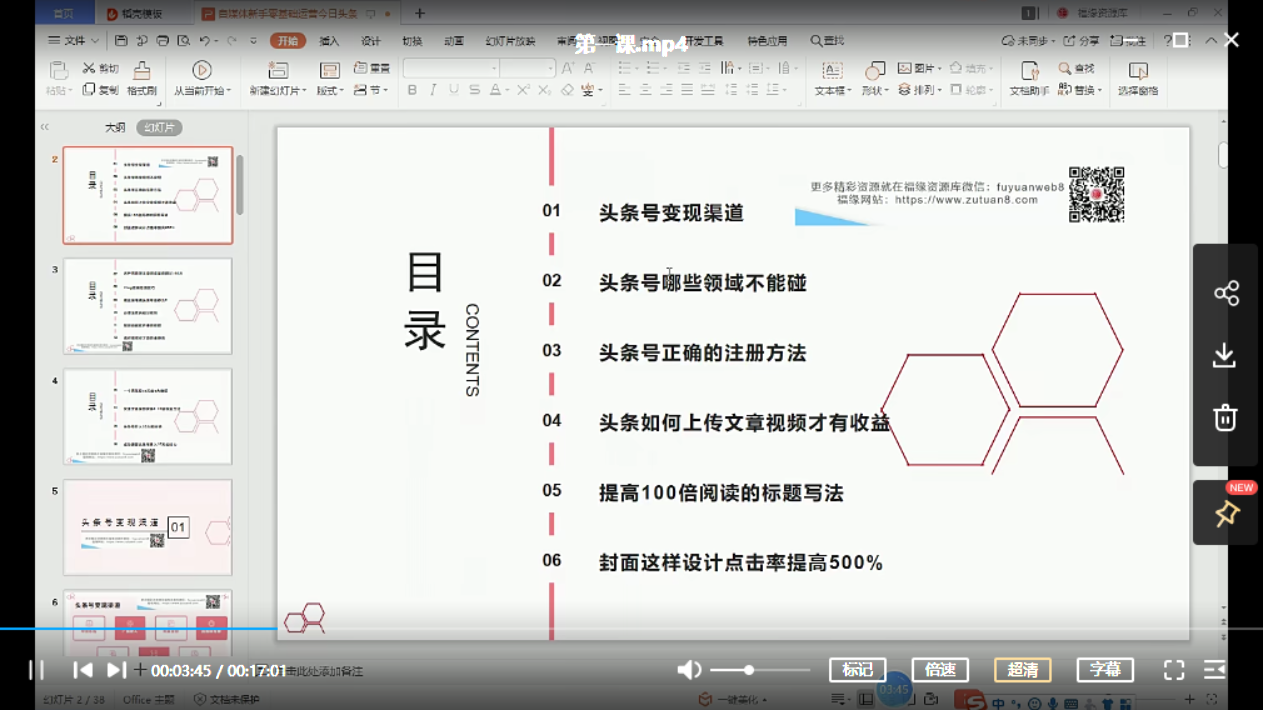
Task: Jump to the previous video
Action: coord(83,670)
